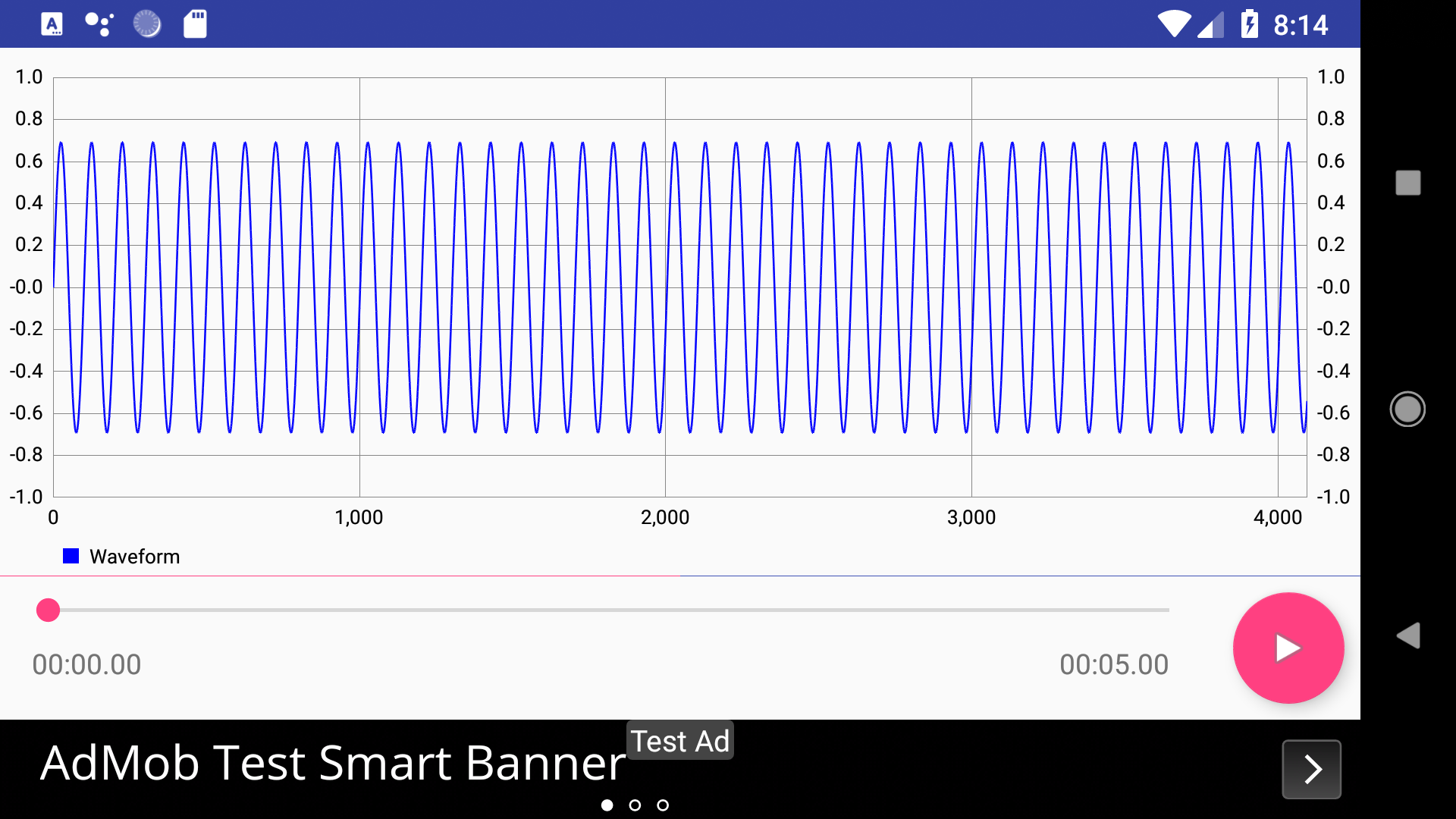Tap the square recent apps button

(1407, 183)
